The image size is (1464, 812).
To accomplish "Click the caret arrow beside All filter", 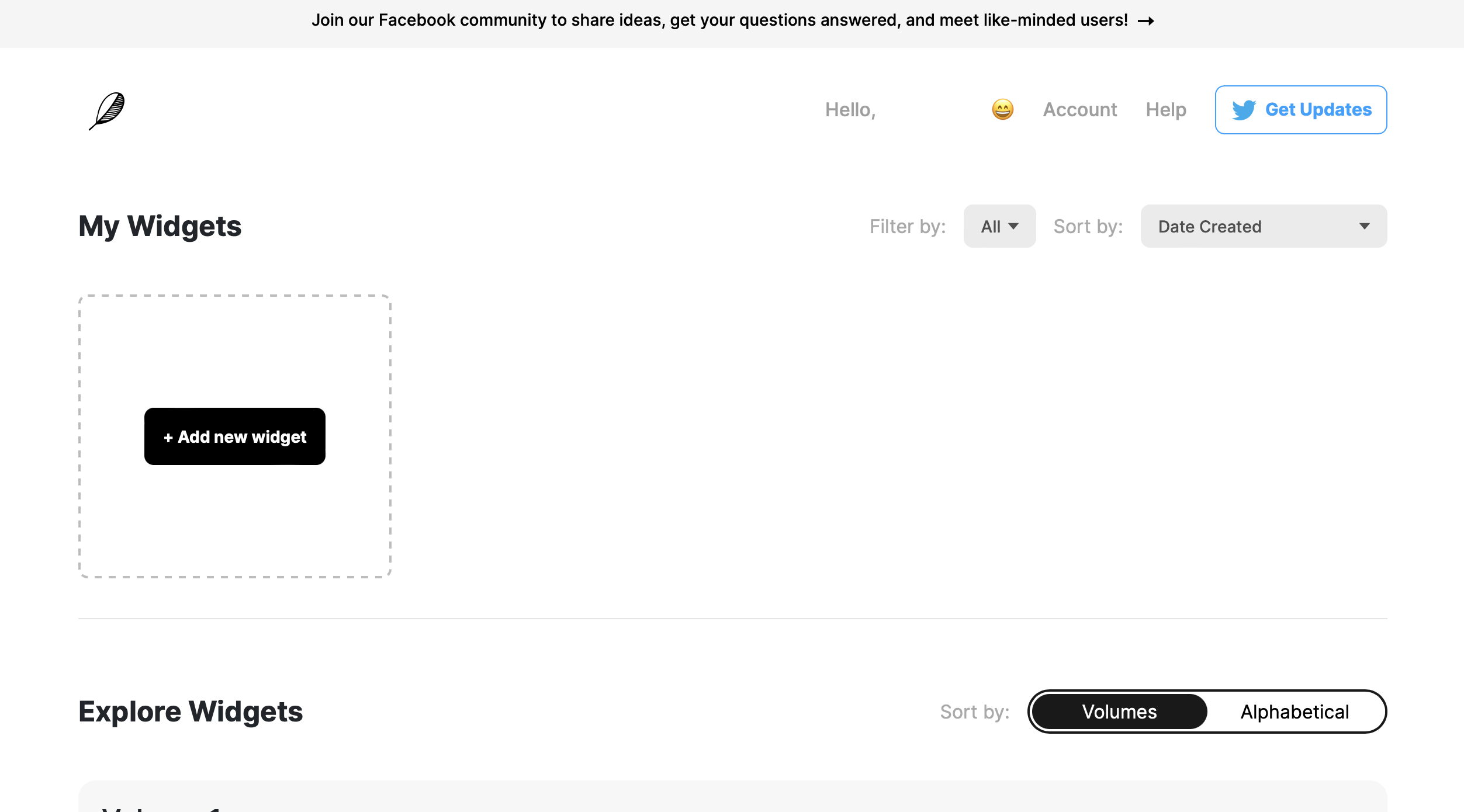I will click(1013, 226).
